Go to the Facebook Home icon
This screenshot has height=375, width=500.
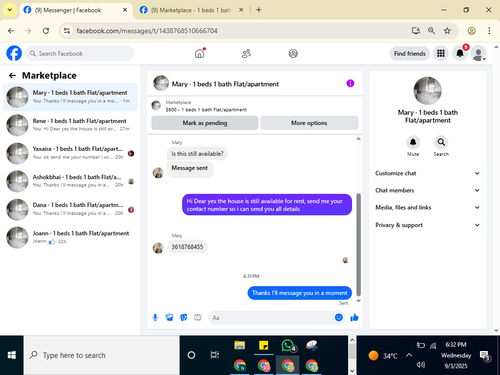pyautogui.click(x=199, y=53)
